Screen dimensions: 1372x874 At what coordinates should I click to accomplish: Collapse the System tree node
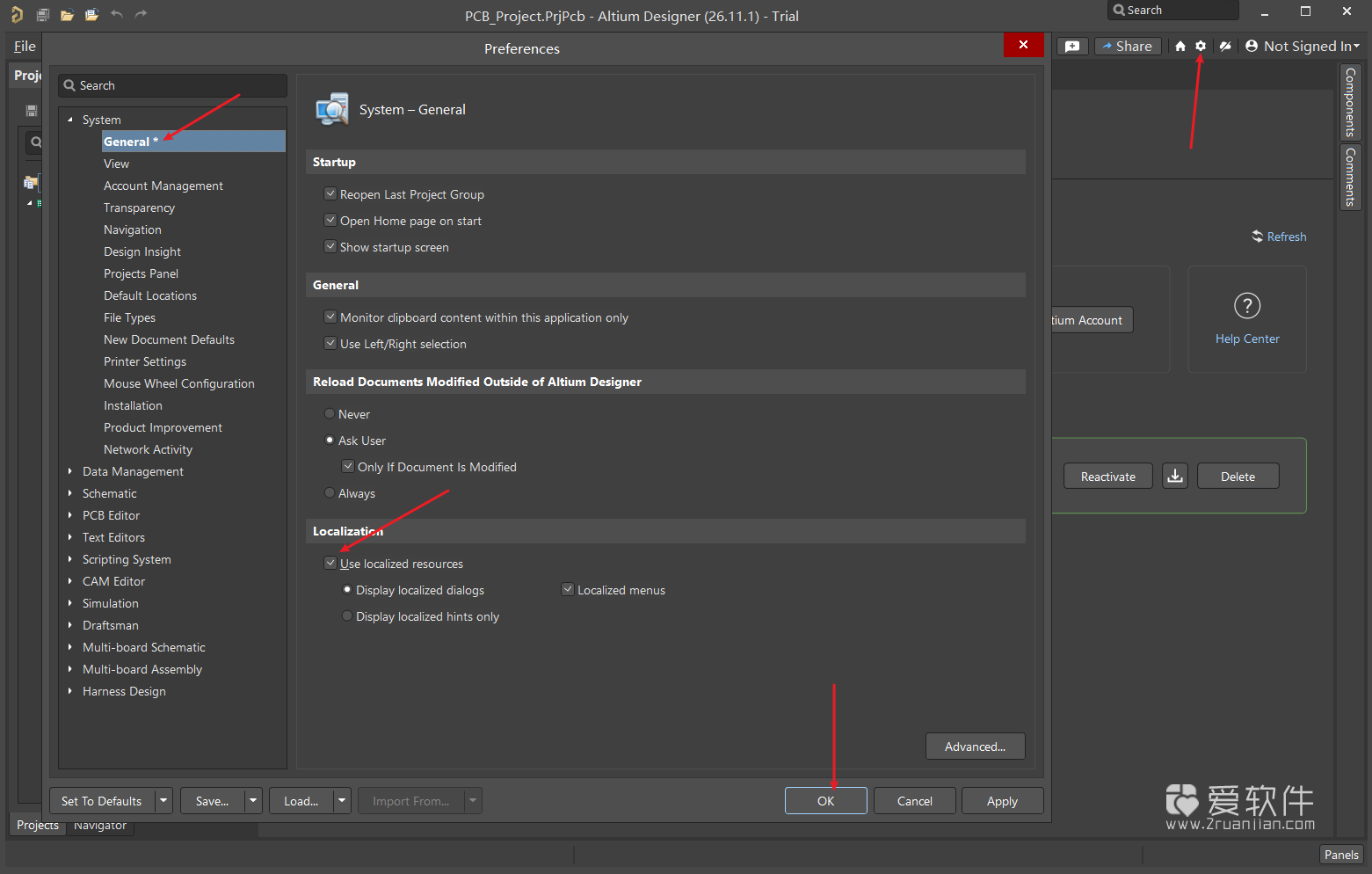coord(70,120)
